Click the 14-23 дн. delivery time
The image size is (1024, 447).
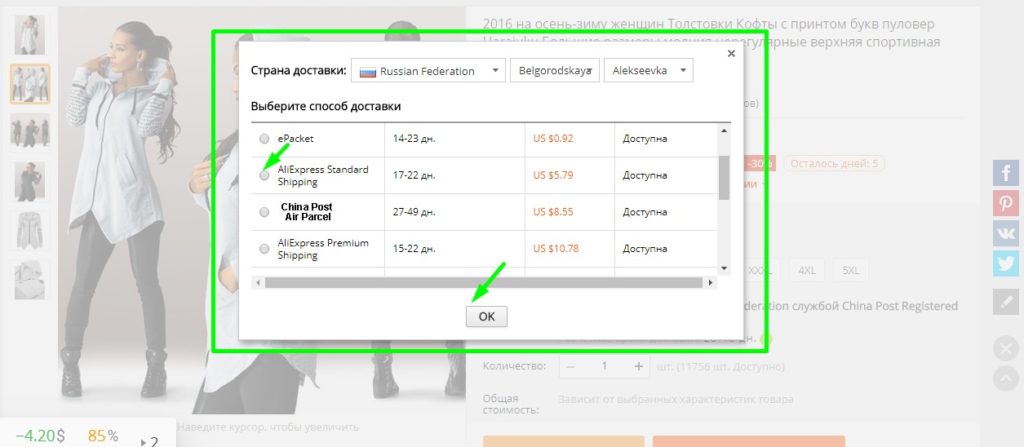pos(414,139)
